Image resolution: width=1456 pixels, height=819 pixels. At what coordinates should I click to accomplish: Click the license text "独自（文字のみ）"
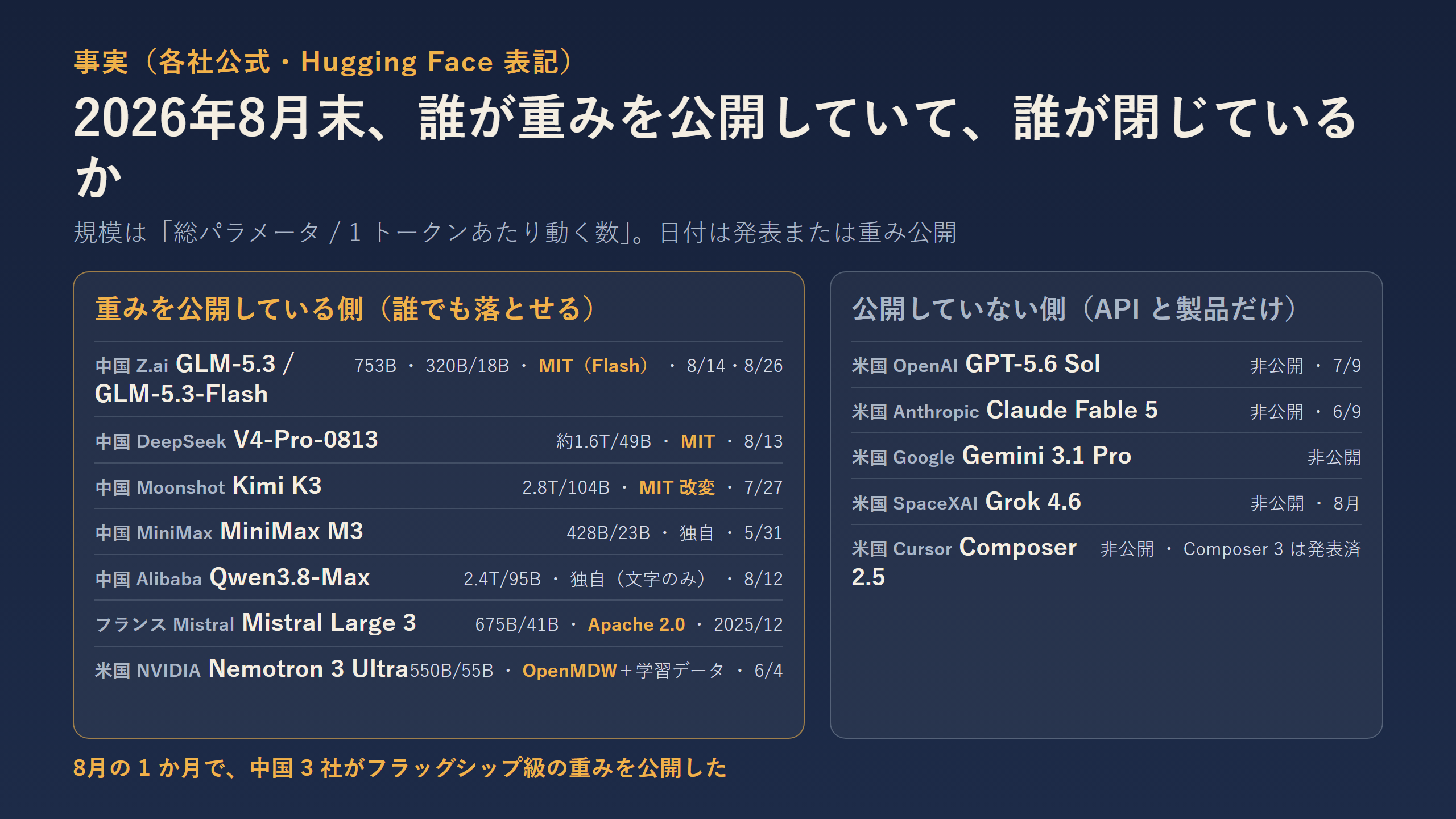(x=638, y=579)
